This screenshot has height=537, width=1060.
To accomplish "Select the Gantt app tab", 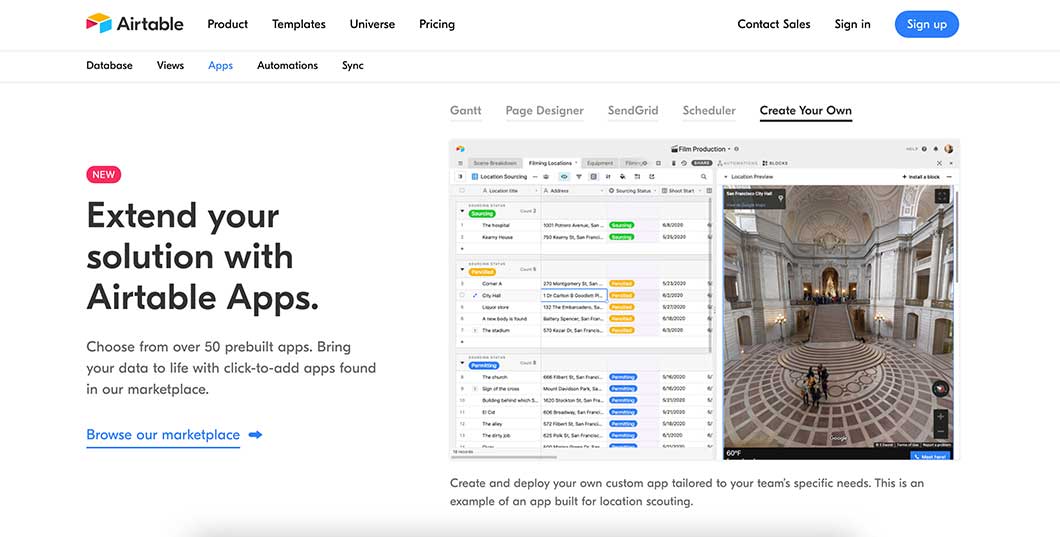I will (466, 110).
